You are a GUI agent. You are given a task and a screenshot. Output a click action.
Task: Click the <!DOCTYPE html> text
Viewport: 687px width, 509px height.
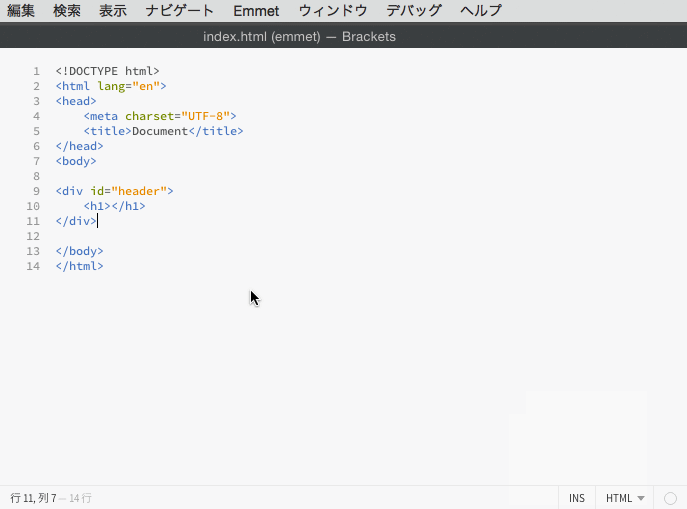[x=107, y=71]
